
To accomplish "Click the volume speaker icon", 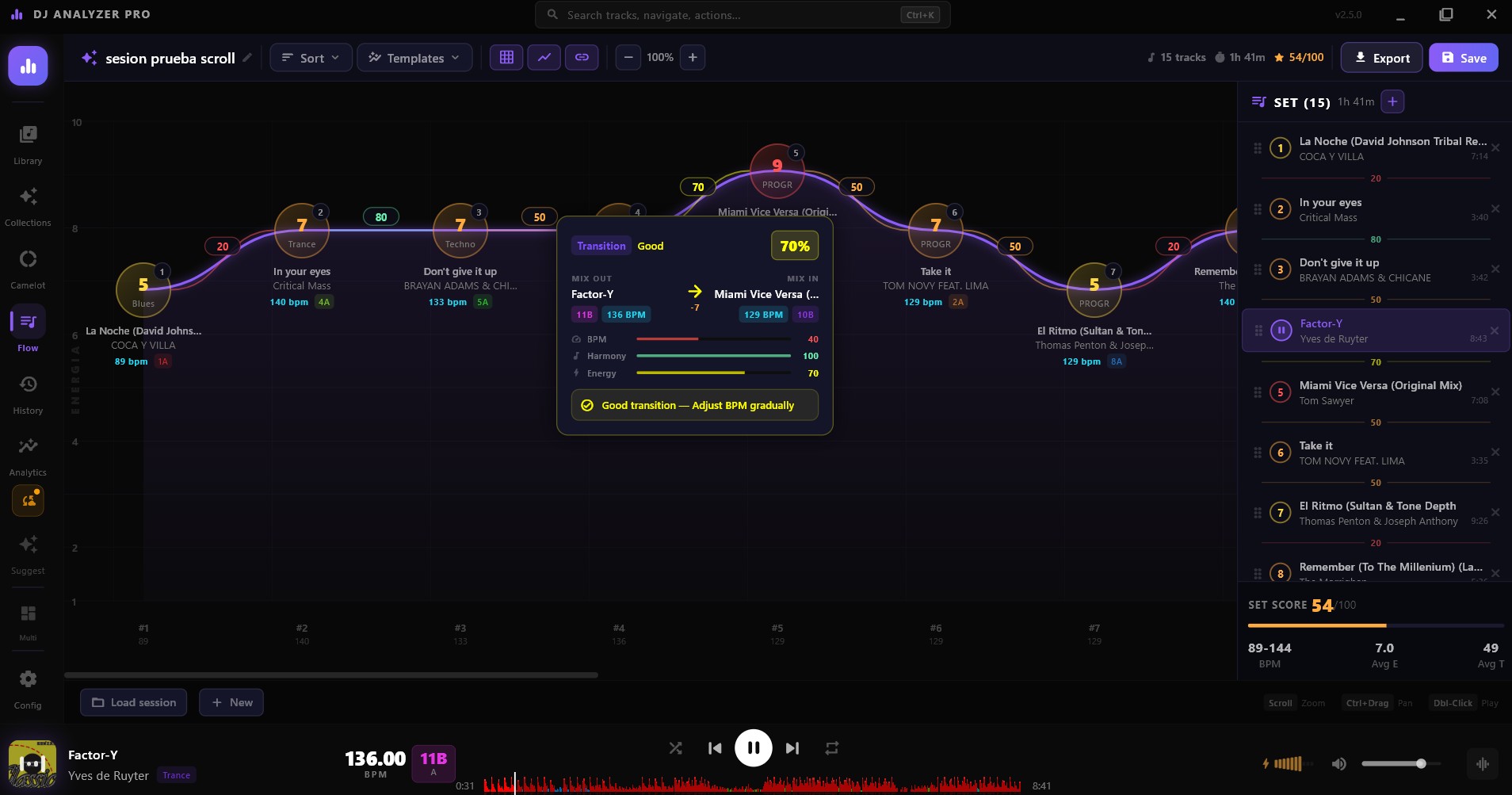I will click(1338, 763).
